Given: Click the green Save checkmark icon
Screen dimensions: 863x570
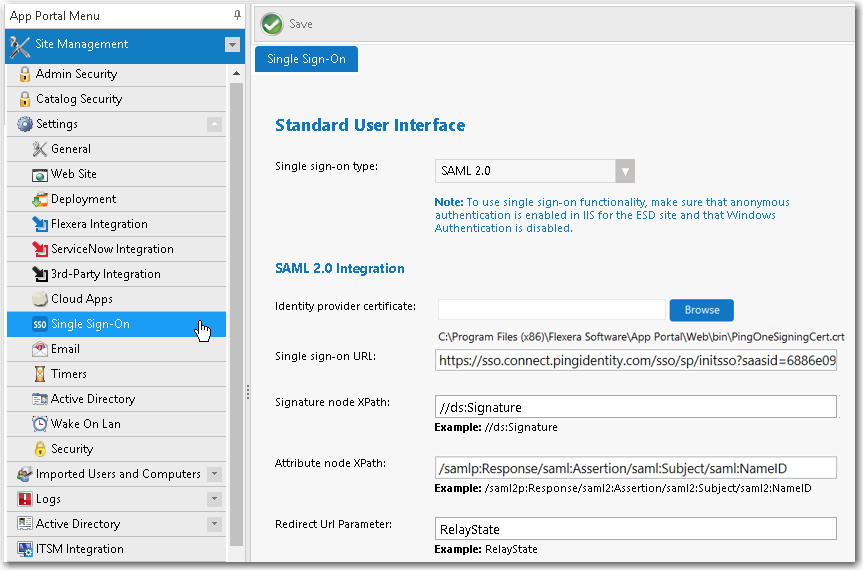Looking at the screenshot, I should (271, 24).
